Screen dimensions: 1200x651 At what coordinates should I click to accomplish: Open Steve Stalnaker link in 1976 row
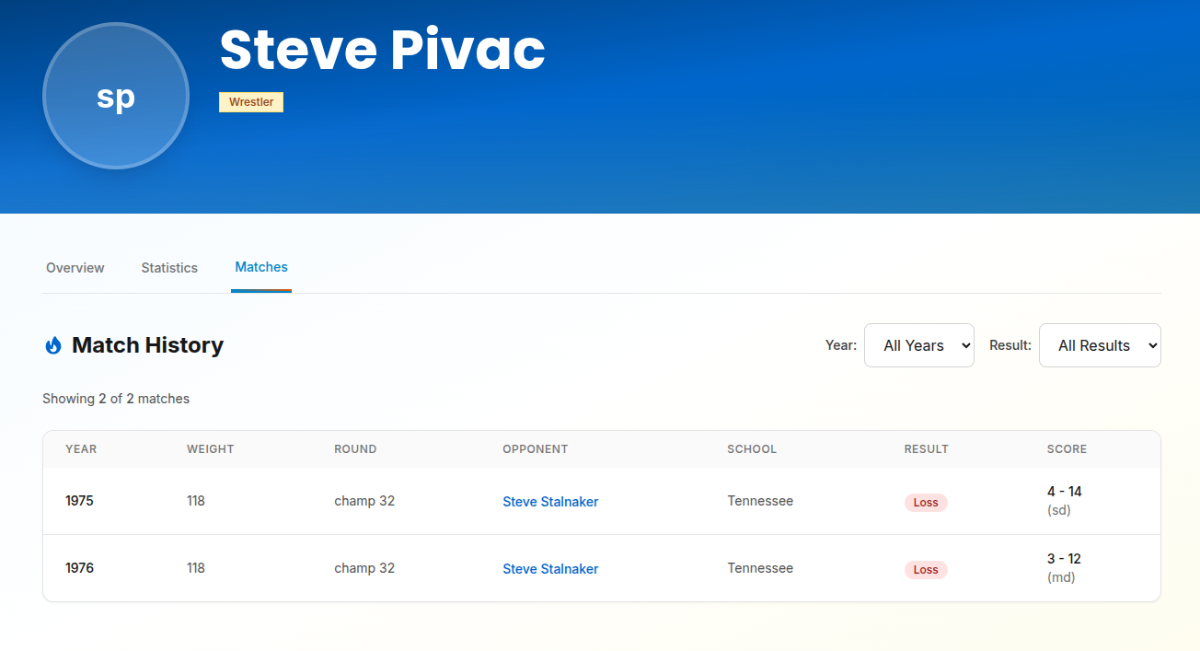click(x=550, y=569)
